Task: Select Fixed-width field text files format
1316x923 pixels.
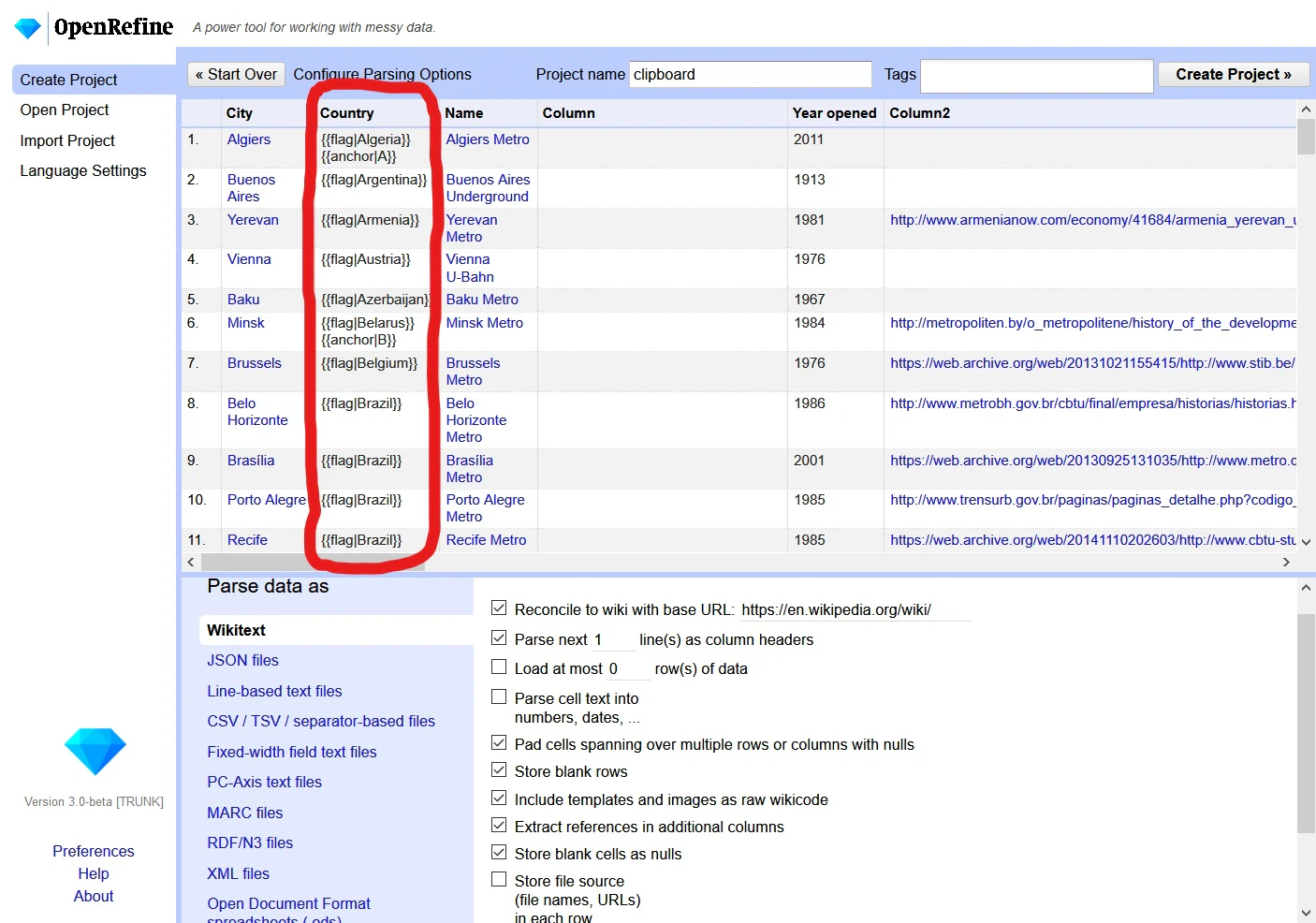Action: tap(292, 752)
